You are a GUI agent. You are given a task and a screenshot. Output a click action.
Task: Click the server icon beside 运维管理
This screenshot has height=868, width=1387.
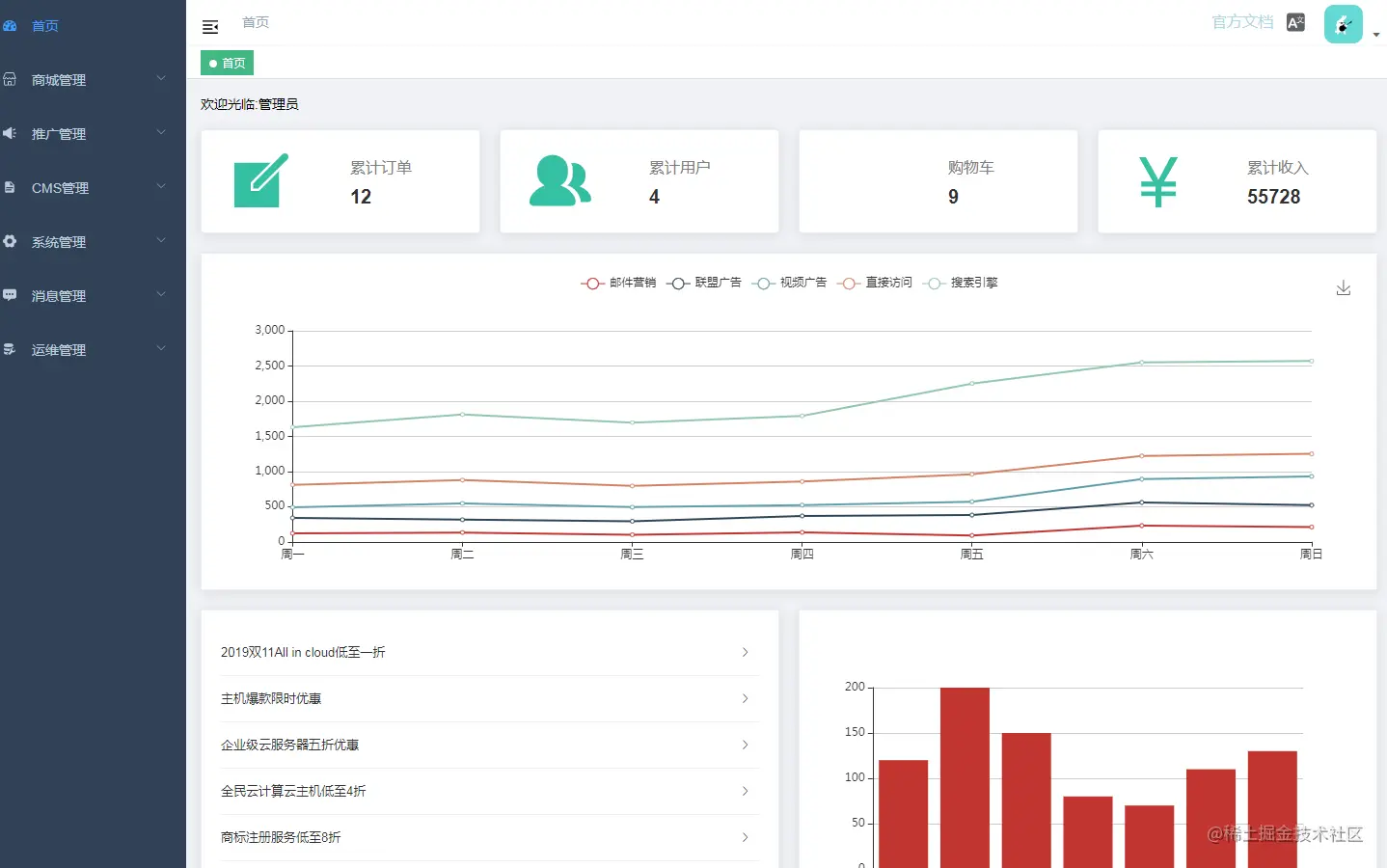point(10,349)
